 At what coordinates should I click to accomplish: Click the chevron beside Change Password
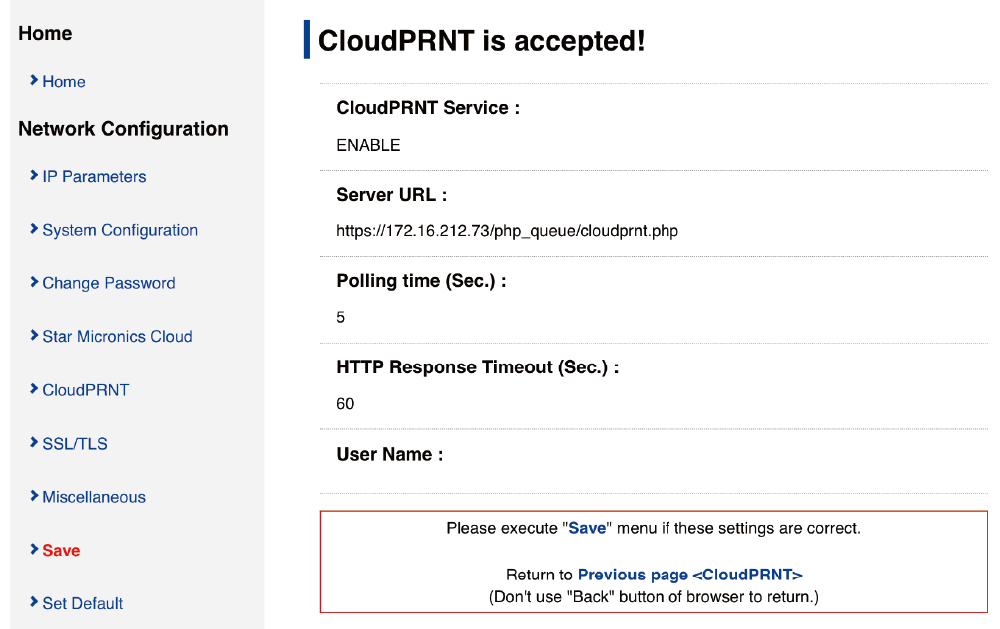coord(34,283)
